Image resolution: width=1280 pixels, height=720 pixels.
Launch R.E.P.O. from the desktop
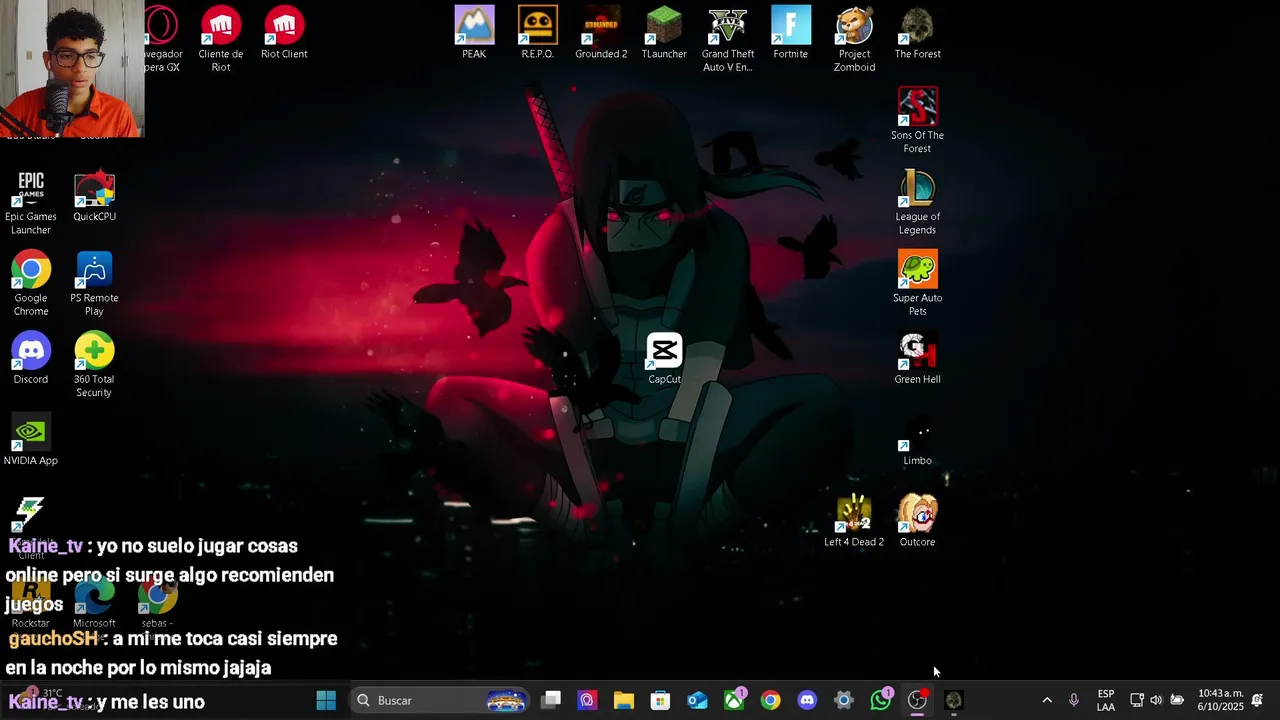point(538,33)
